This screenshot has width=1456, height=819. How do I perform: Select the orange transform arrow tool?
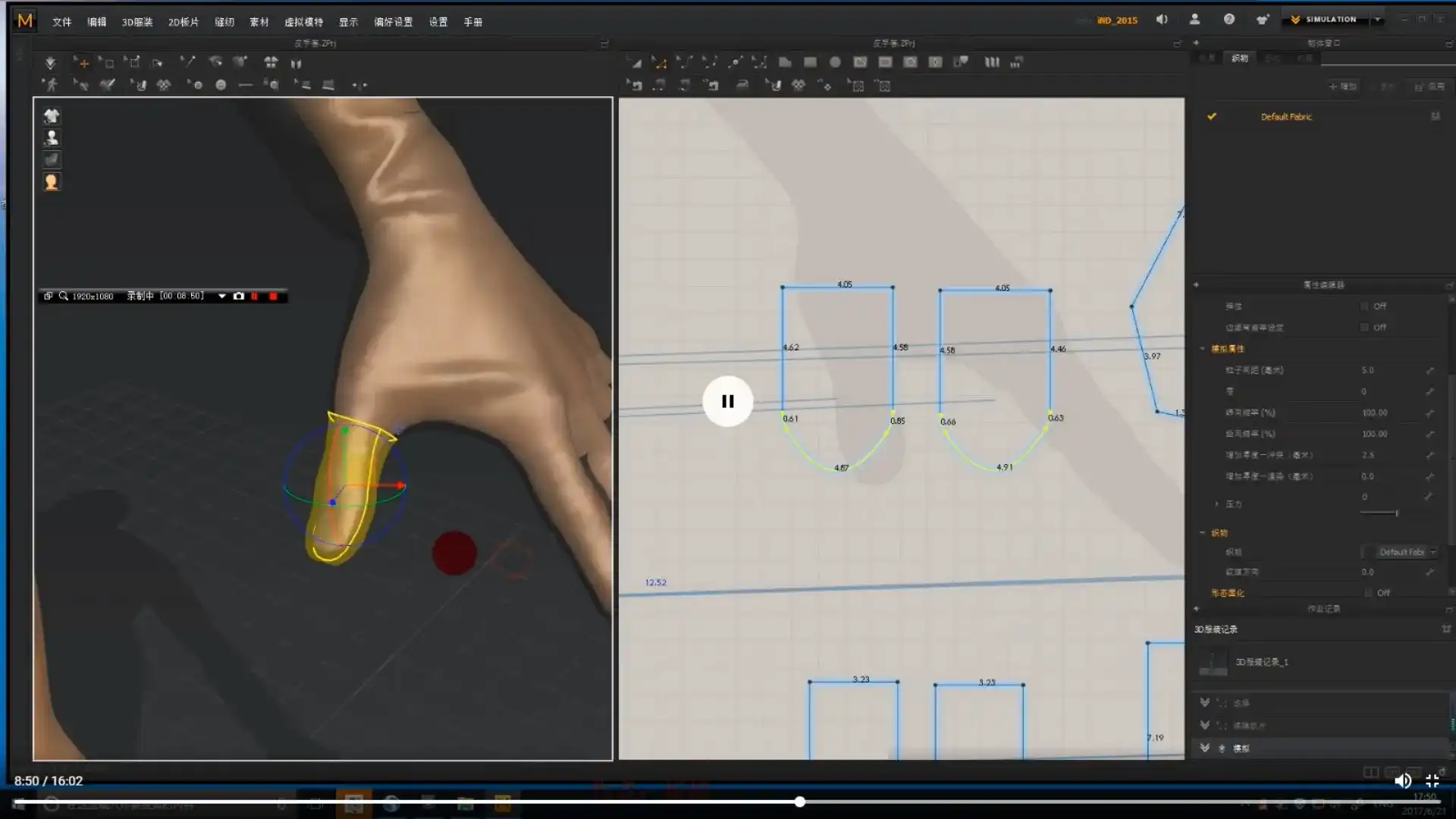81,63
